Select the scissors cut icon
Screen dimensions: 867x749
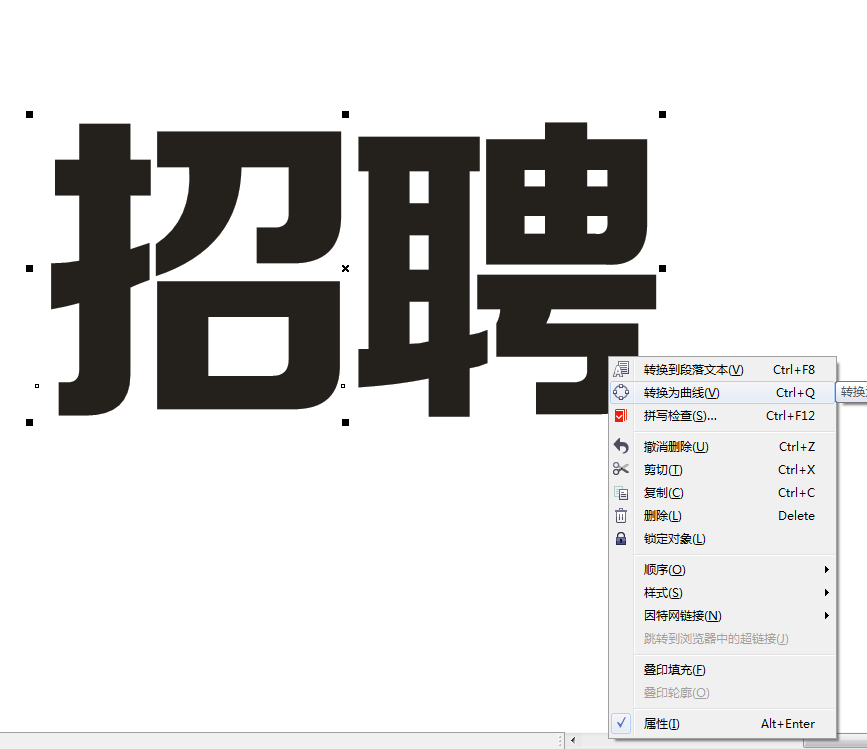[622, 469]
